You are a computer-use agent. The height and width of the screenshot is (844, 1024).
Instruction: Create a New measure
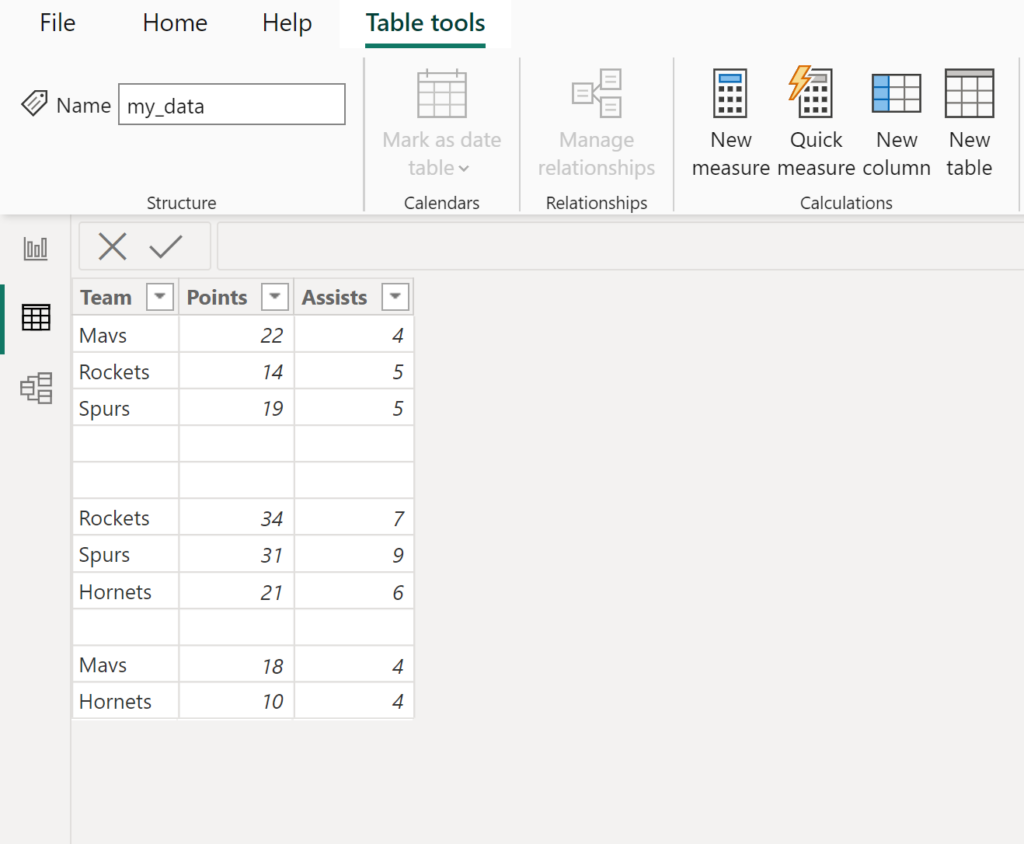pyautogui.click(x=731, y=123)
